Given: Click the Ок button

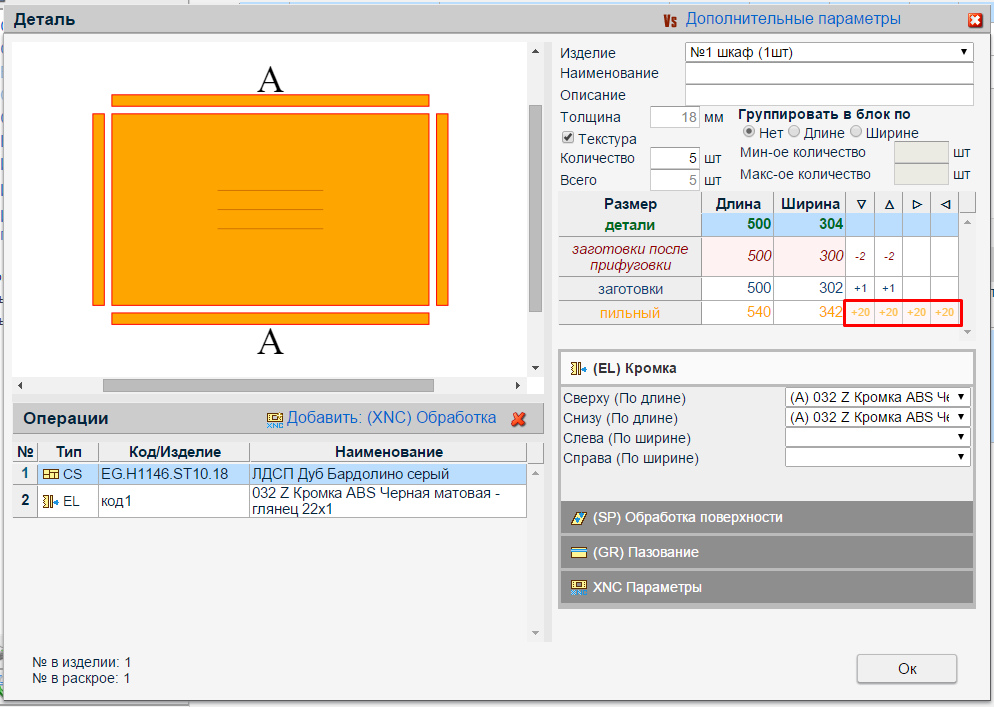Looking at the screenshot, I should 907,669.
